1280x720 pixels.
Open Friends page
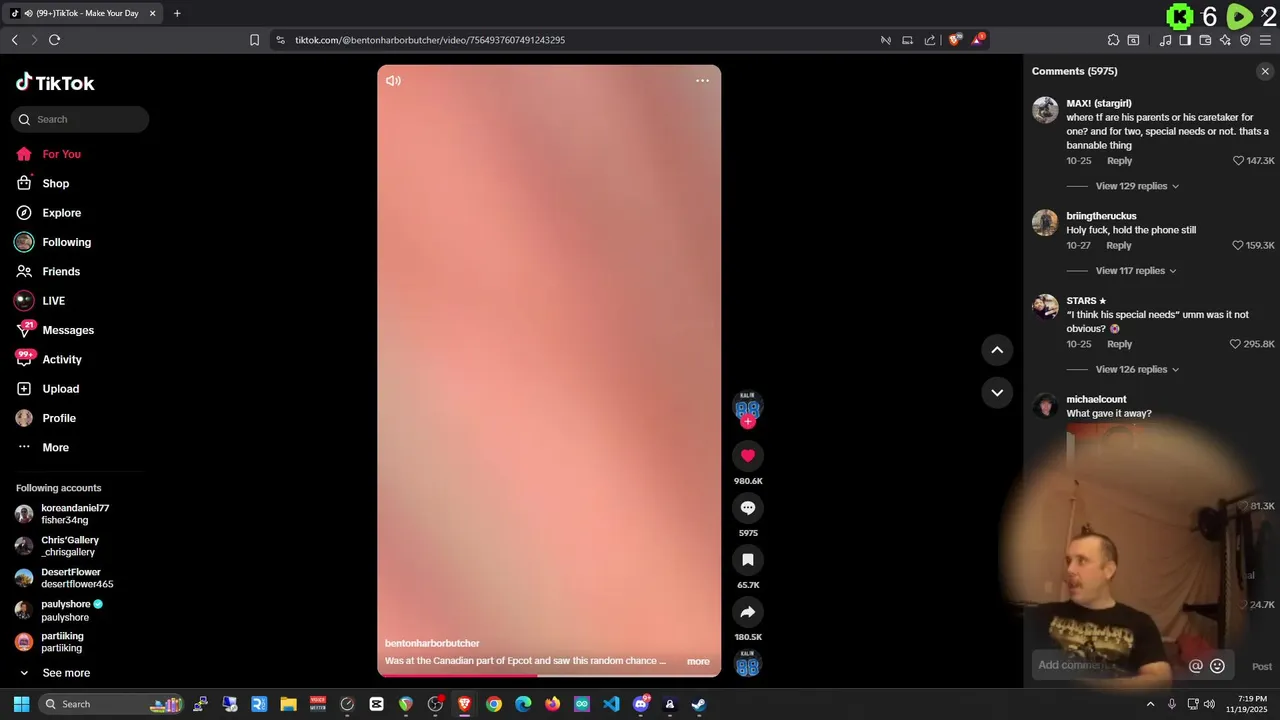[x=61, y=271]
